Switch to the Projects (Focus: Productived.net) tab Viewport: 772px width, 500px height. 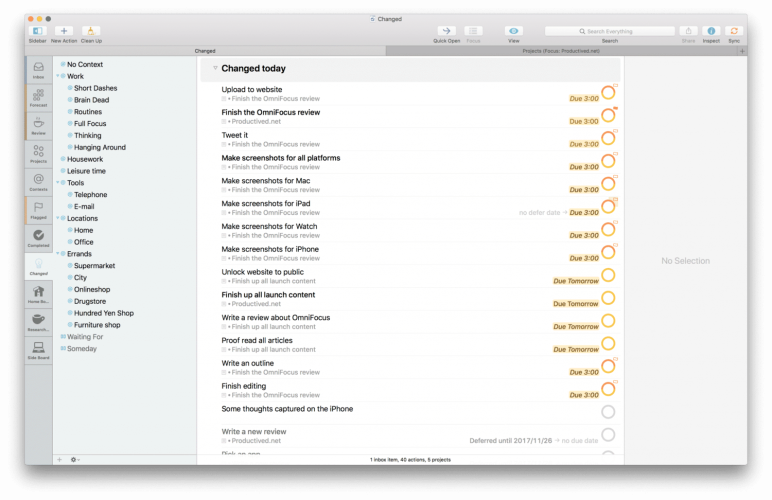coord(561,51)
